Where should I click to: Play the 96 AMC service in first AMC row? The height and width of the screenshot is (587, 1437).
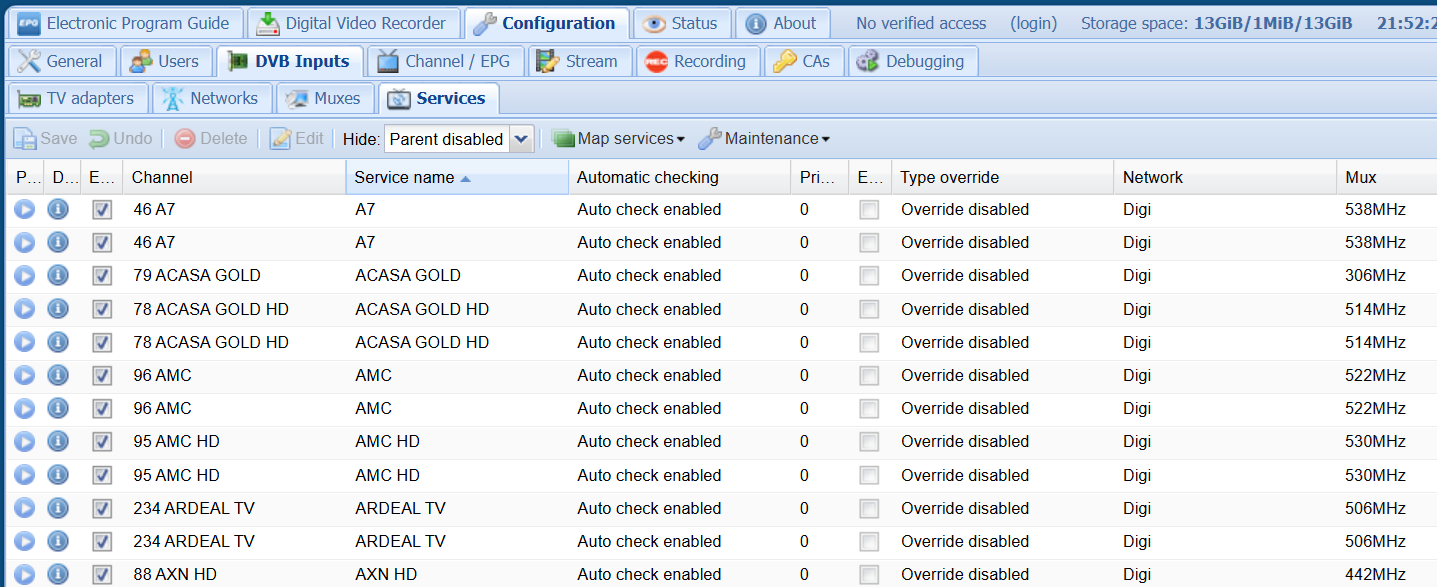(x=24, y=375)
